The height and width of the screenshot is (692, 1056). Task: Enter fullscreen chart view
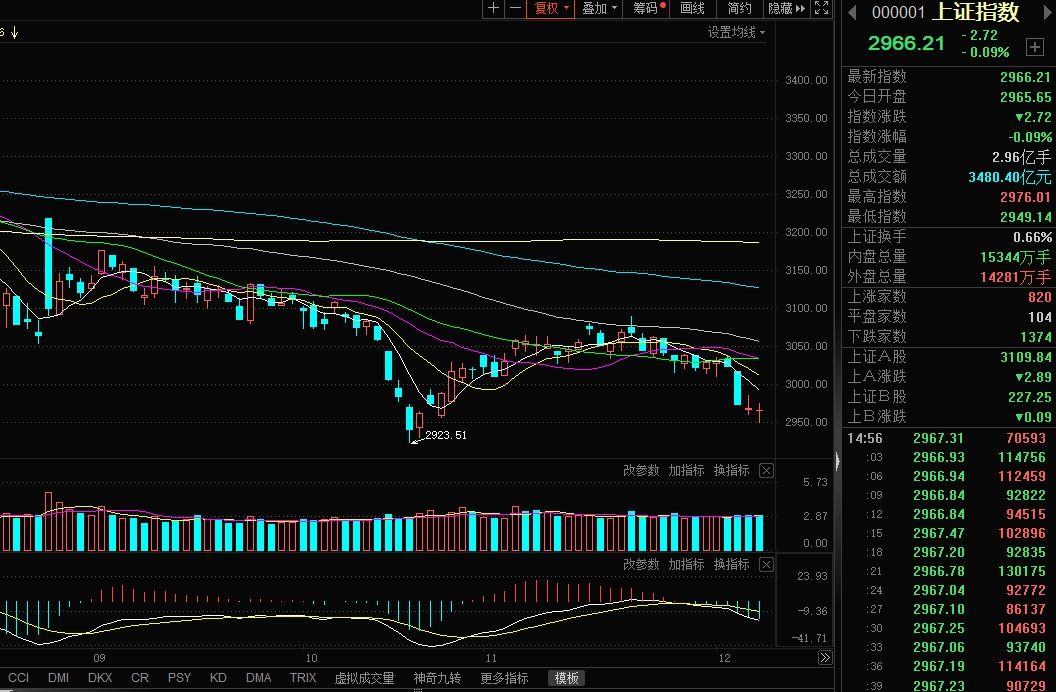(x=821, y=9)
